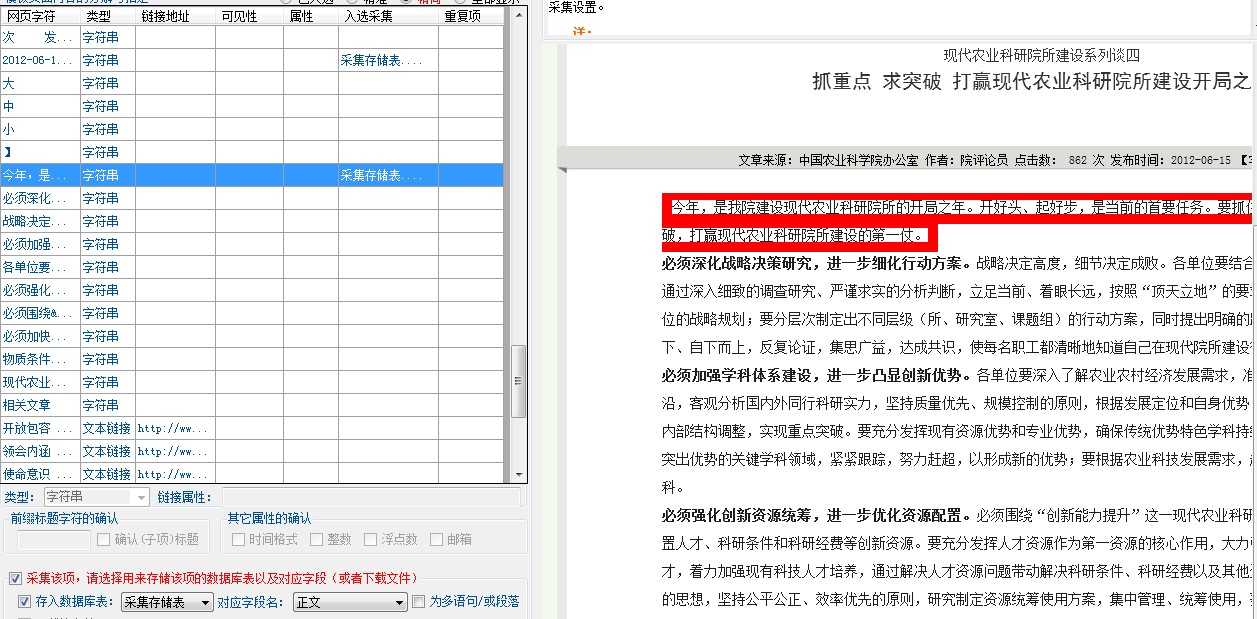Click the list scrollbar down arrow
The image size is (1257, 619).
519,474
